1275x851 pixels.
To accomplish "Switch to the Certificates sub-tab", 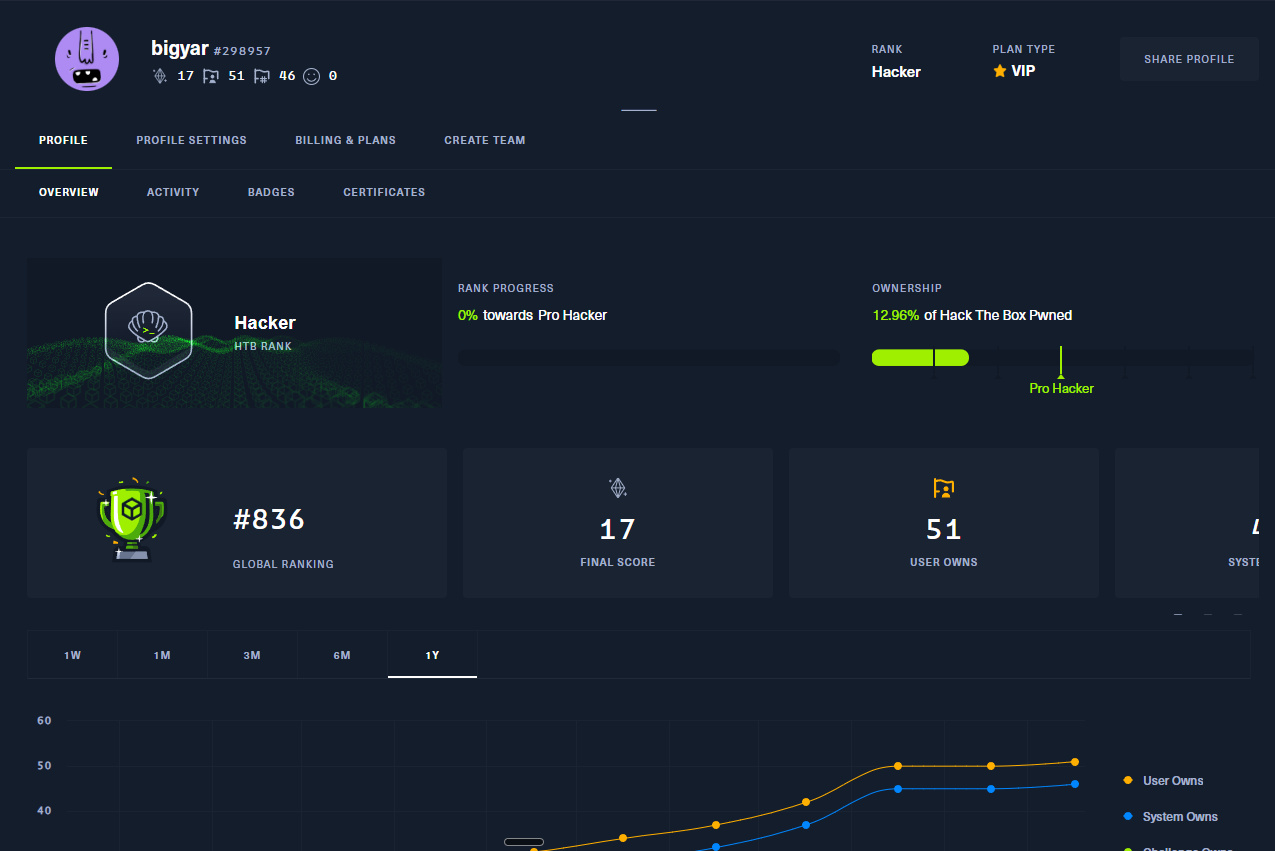I will pos(384,192).
